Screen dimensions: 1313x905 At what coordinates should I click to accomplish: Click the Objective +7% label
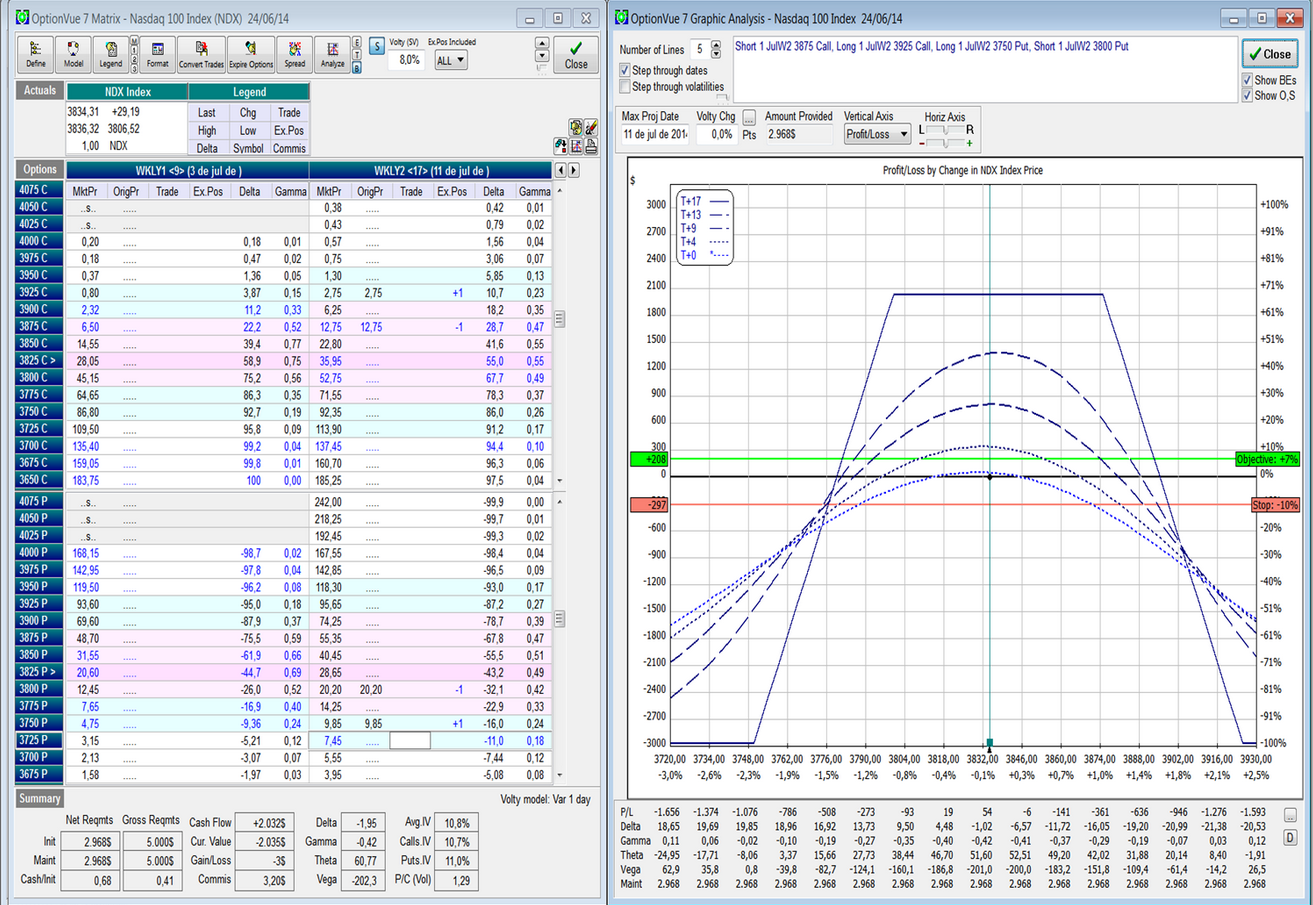(1266, 458)
